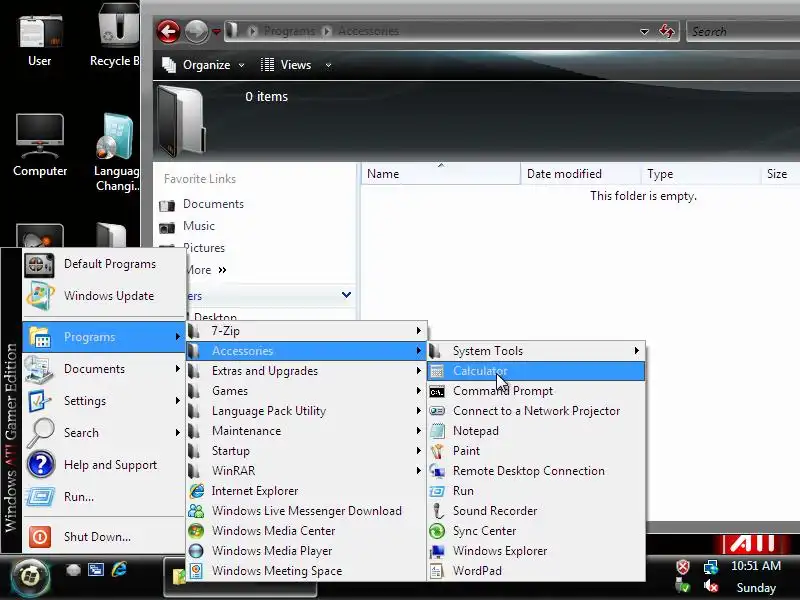Click in the Explorer Search box
The height and width of the screenshot is (600, 800).
(x=743, y=32)
